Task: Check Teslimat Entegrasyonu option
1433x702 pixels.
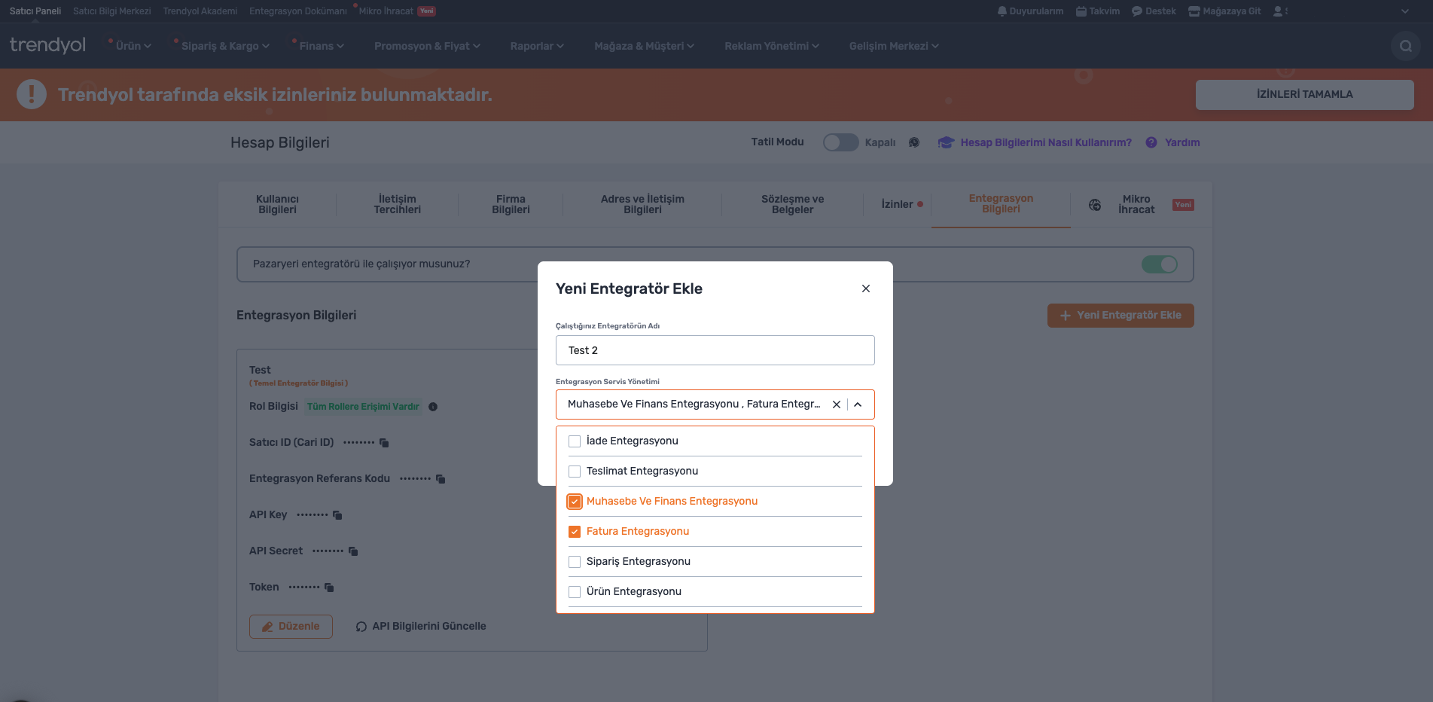Action: coord(574,471)
